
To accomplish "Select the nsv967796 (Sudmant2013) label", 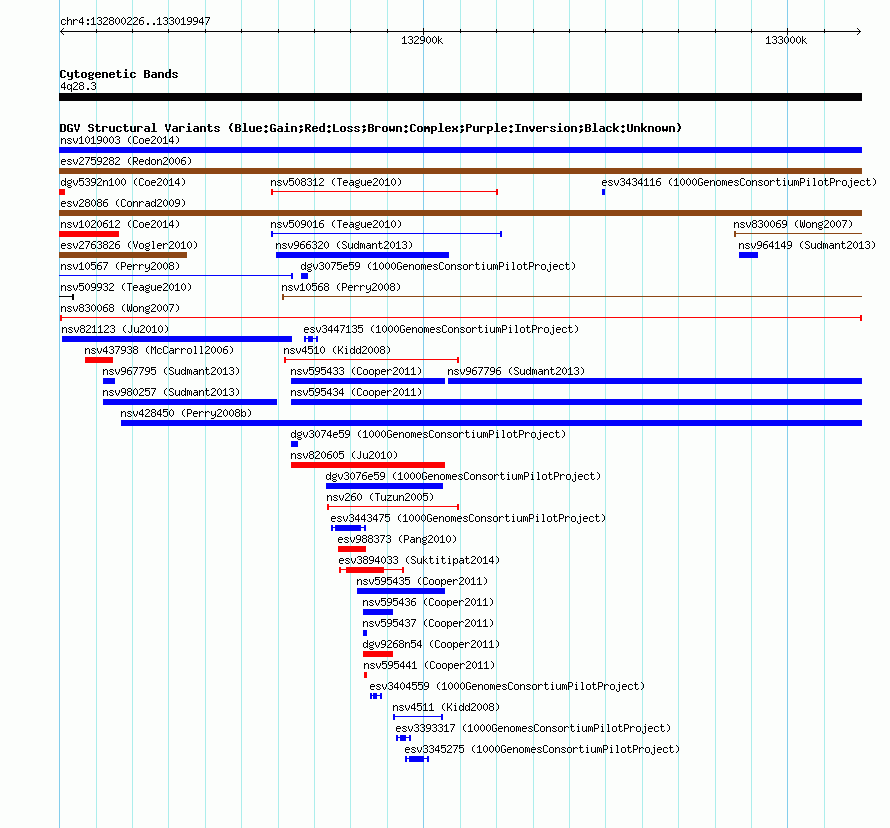I will (x=516, y=371).
